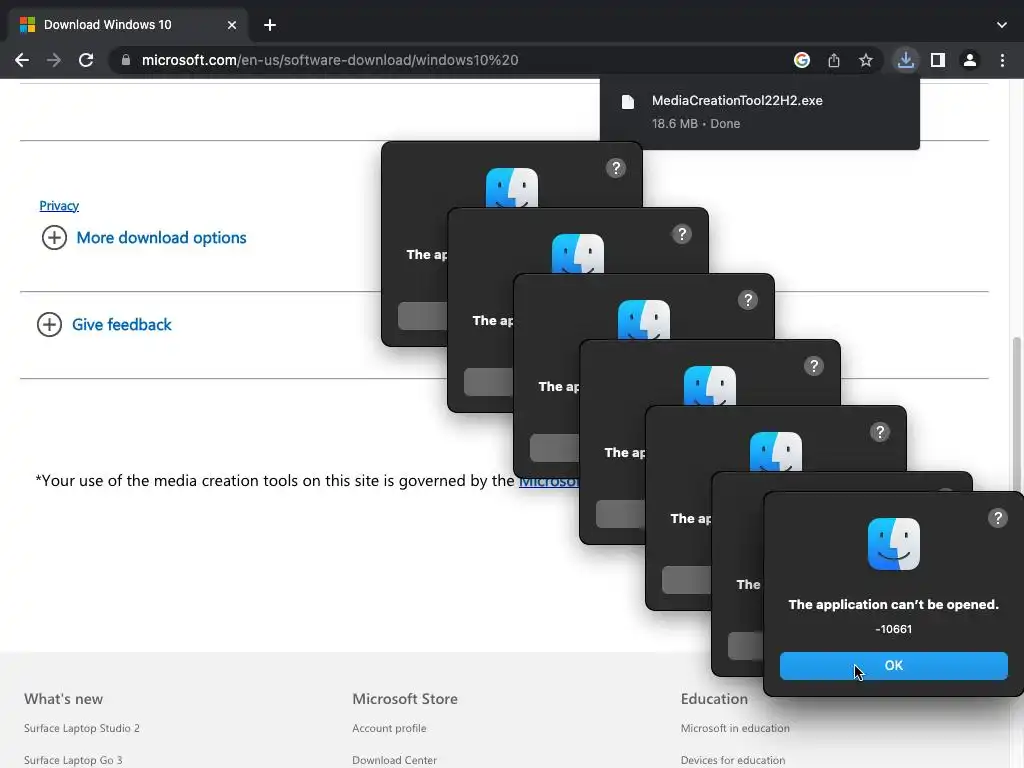Click the plus circle beside Give feedback
The height and width of the screenshot is (768, 1024).
(49, 325)
